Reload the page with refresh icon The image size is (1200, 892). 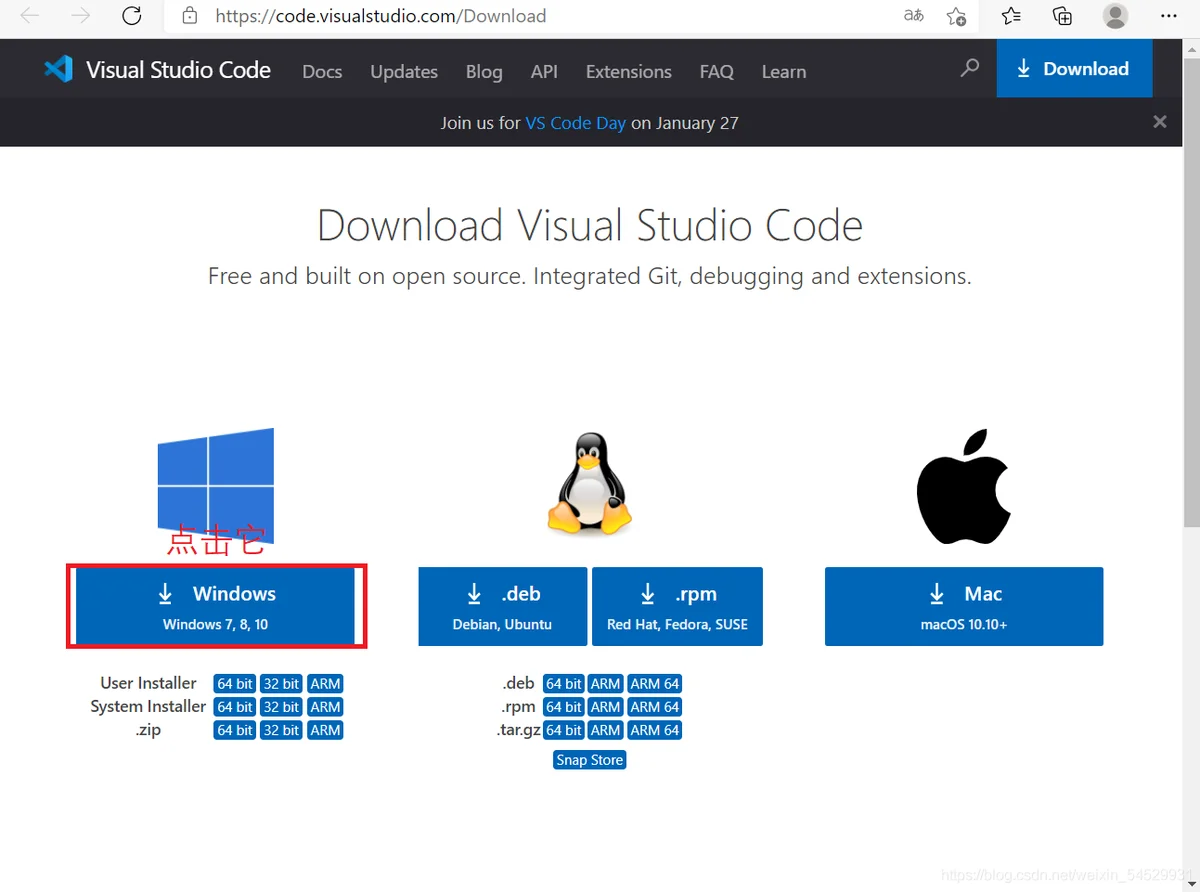pyautogui.click(x=131, y=16)
